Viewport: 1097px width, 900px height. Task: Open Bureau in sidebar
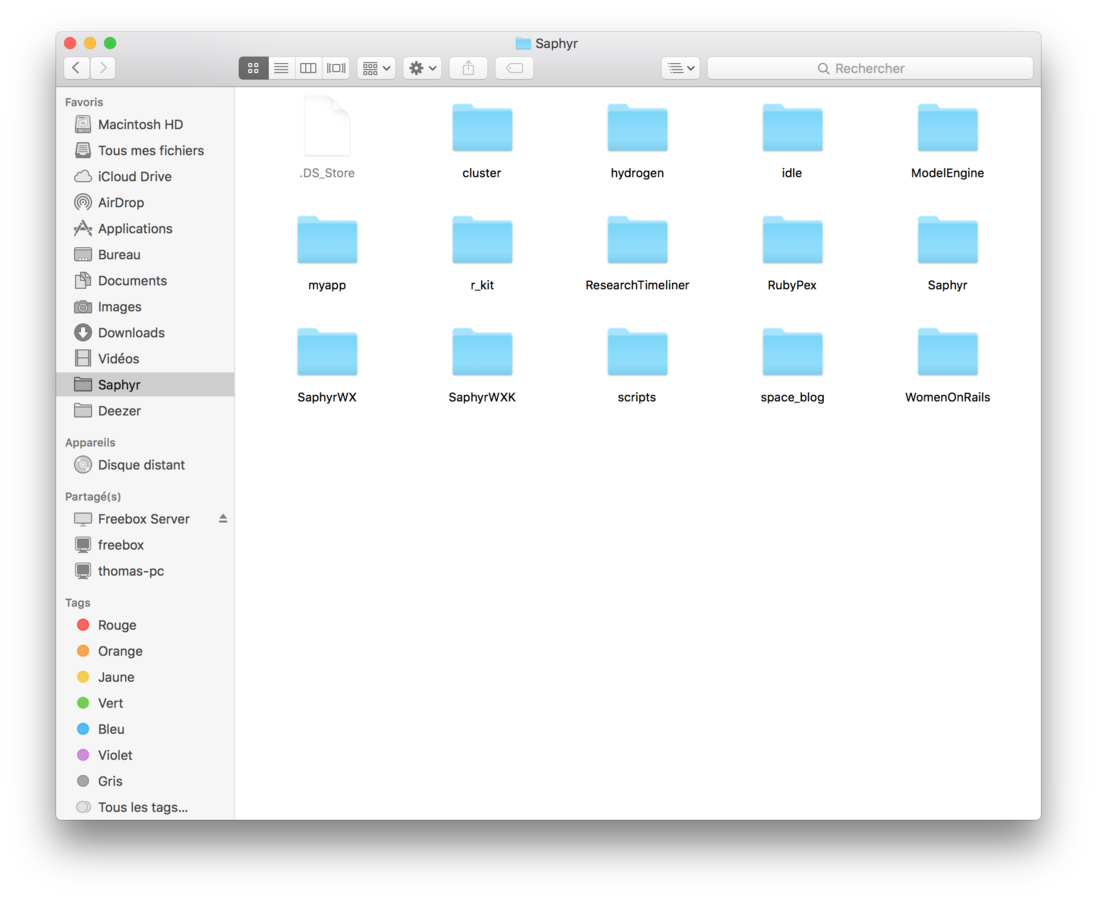coord(146,255)
